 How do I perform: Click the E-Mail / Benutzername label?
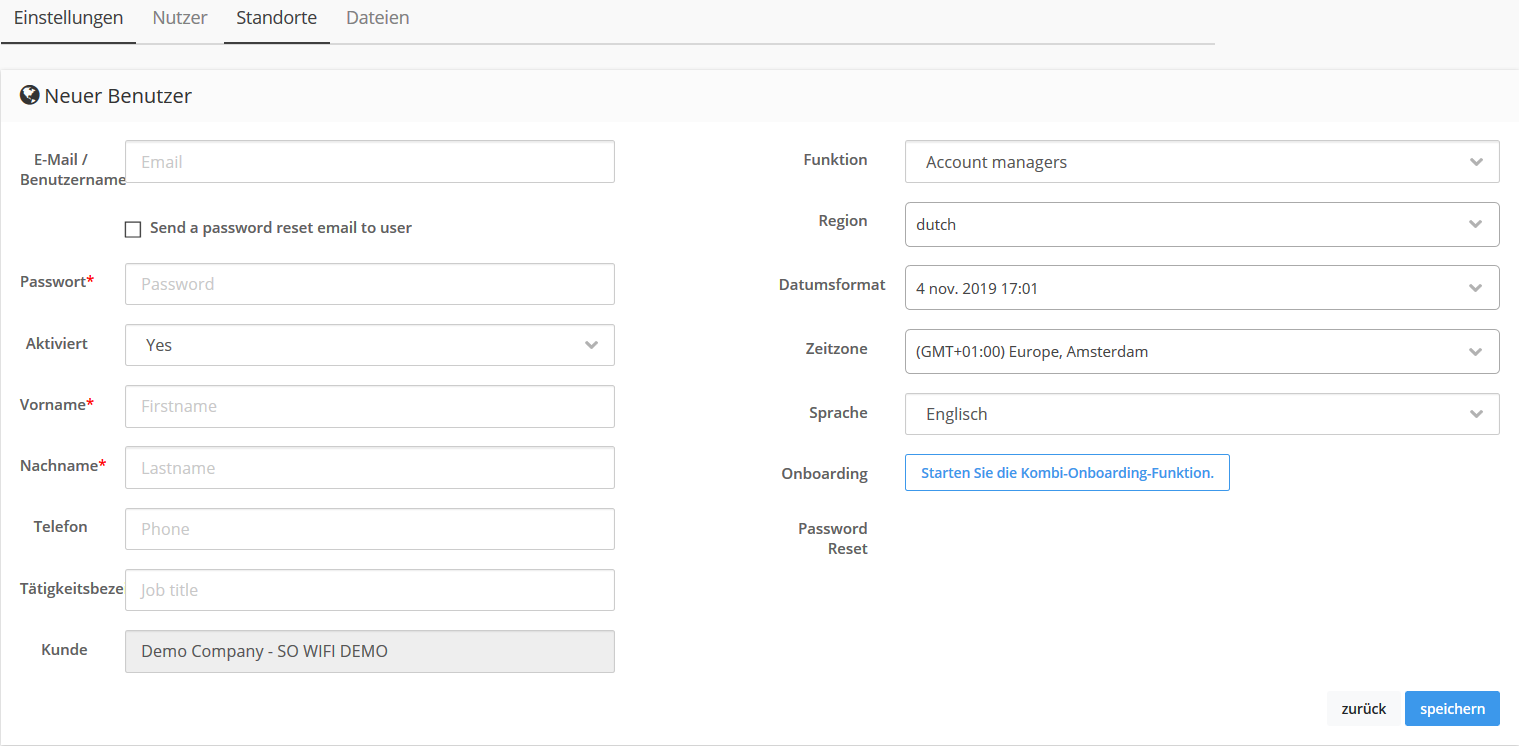[73, 170]
